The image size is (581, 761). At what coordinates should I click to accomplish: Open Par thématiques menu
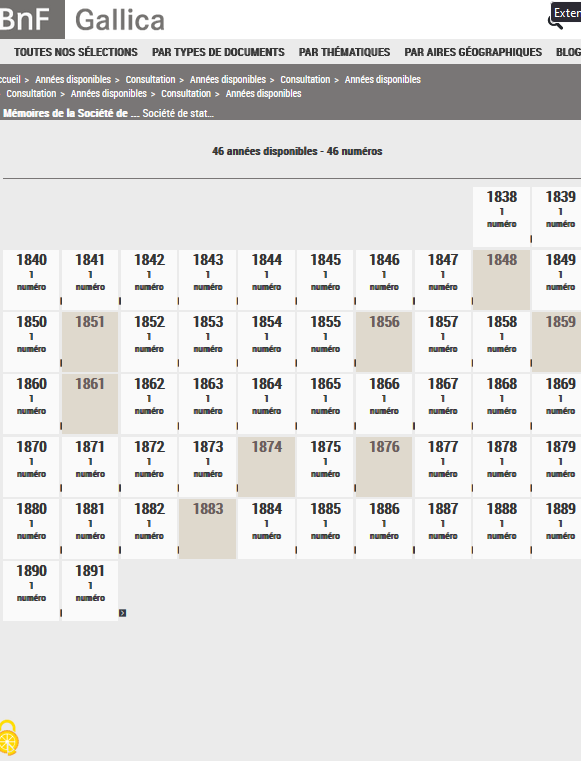pyautogui.click(x=344, y=52)
